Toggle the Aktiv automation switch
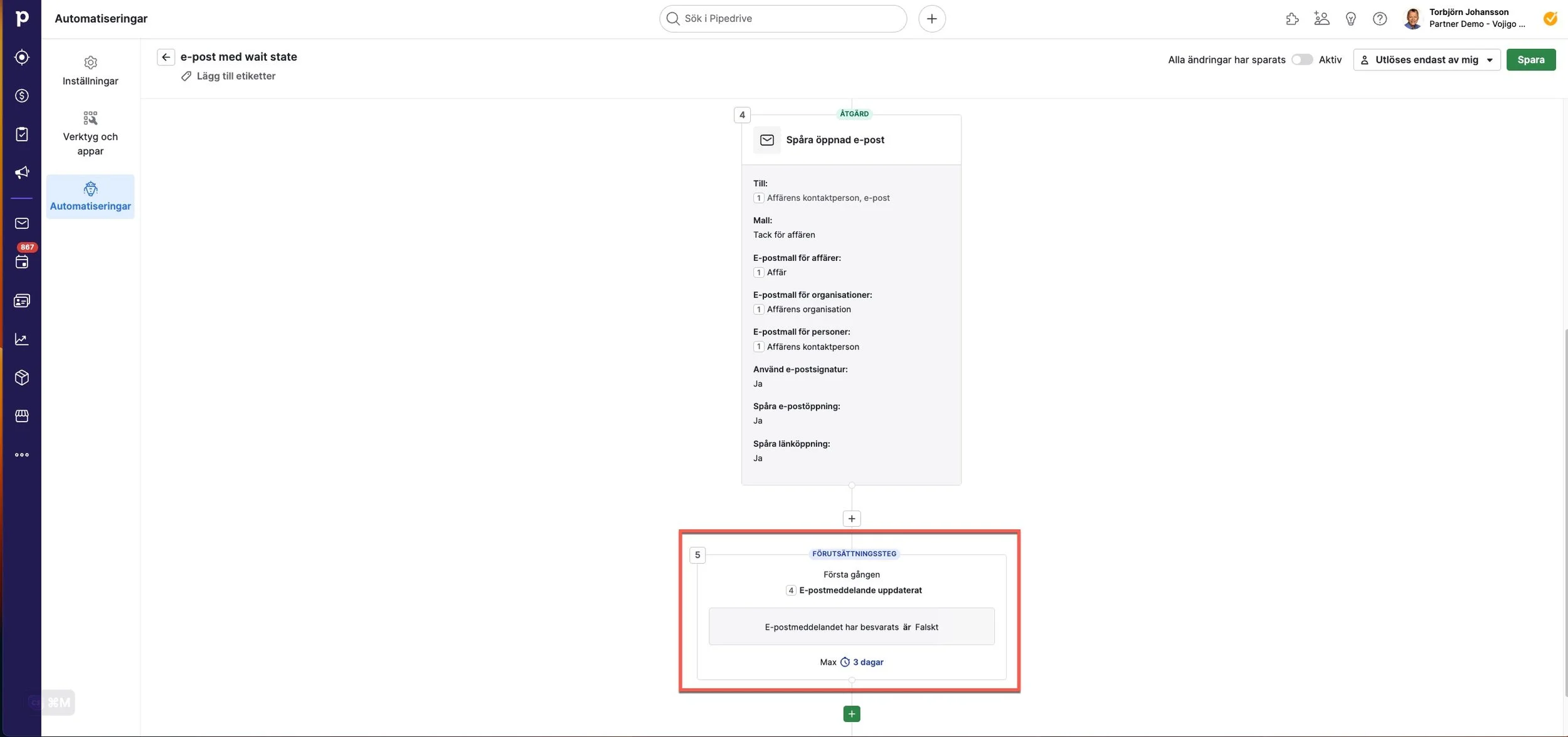The image size is (1568, 737). [x=1301, y=60]
